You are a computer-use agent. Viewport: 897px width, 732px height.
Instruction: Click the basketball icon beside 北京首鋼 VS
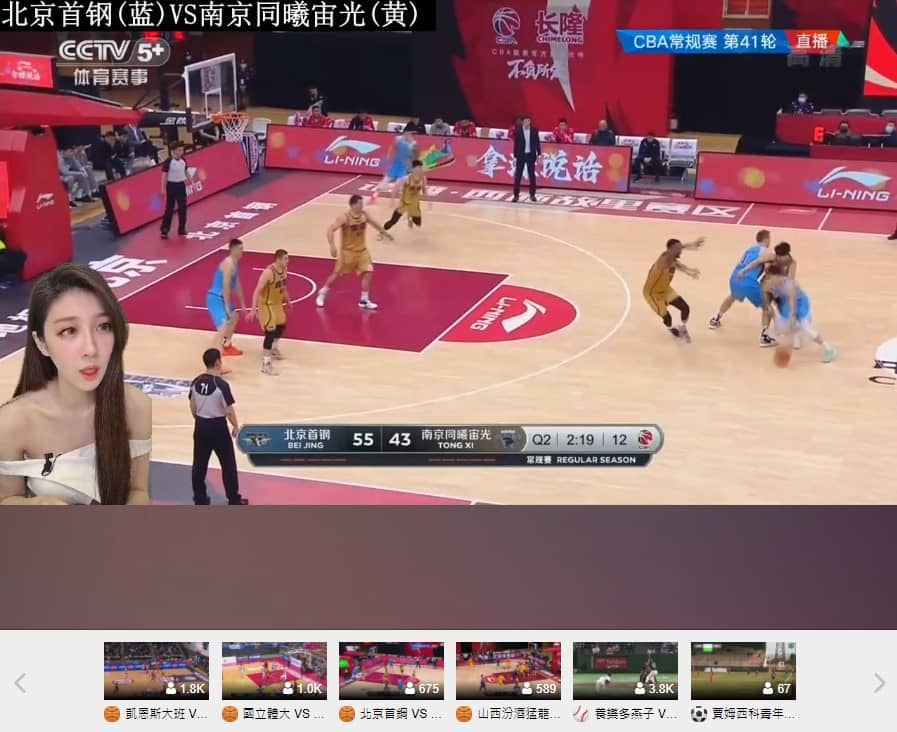[347, 714]
